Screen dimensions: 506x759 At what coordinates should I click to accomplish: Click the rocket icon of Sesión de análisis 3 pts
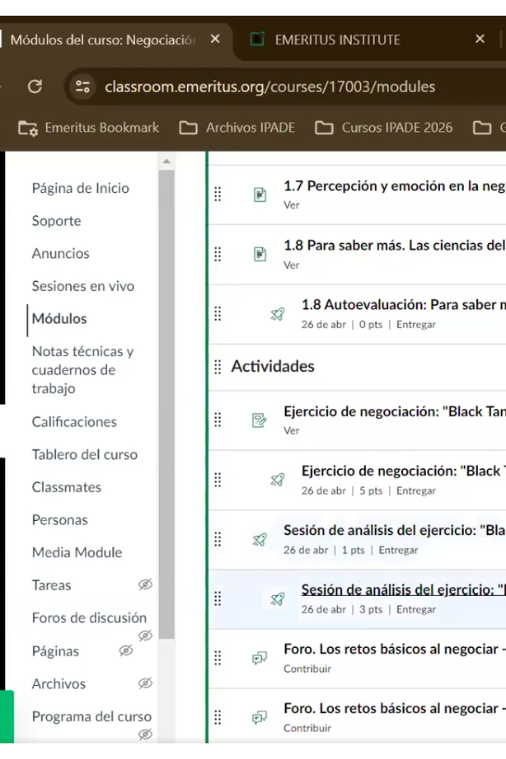click(277, 599)
